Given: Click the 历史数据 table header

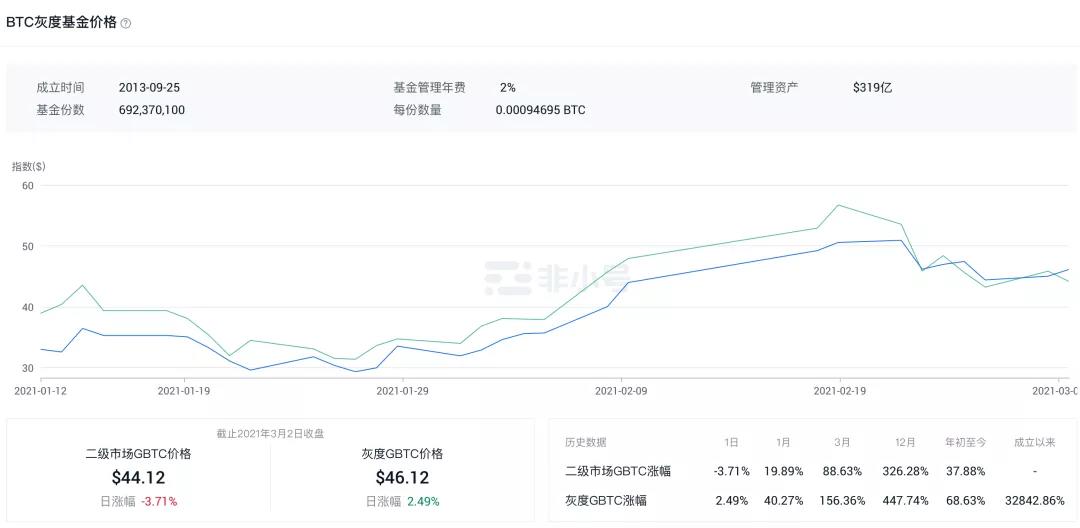Looking at the screenshot, I should click(585, 443).
